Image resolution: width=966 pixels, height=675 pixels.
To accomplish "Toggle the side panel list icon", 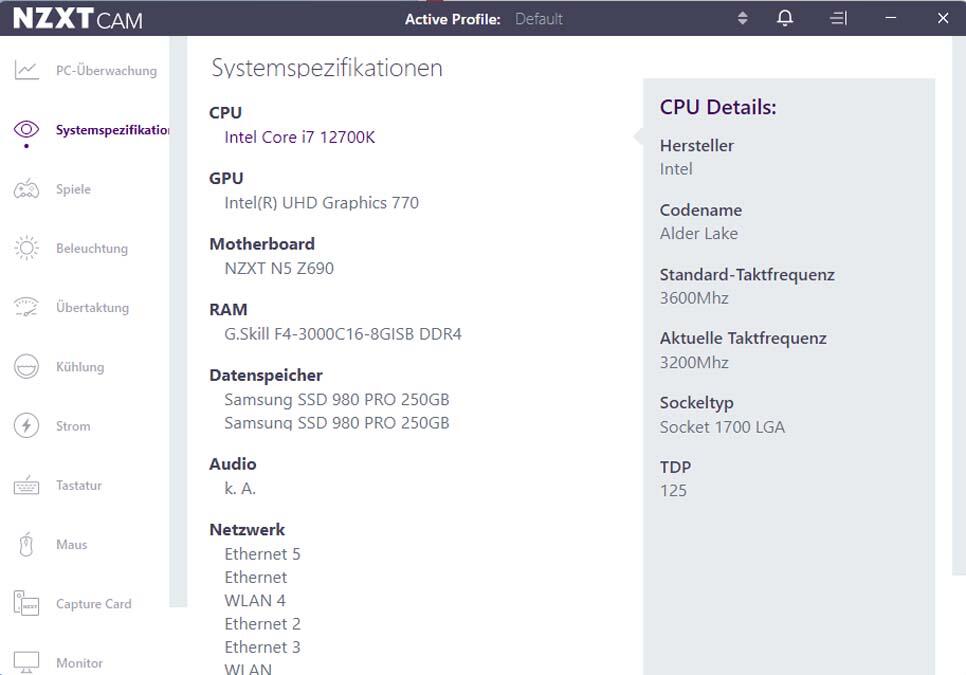I will coord(838,18).
